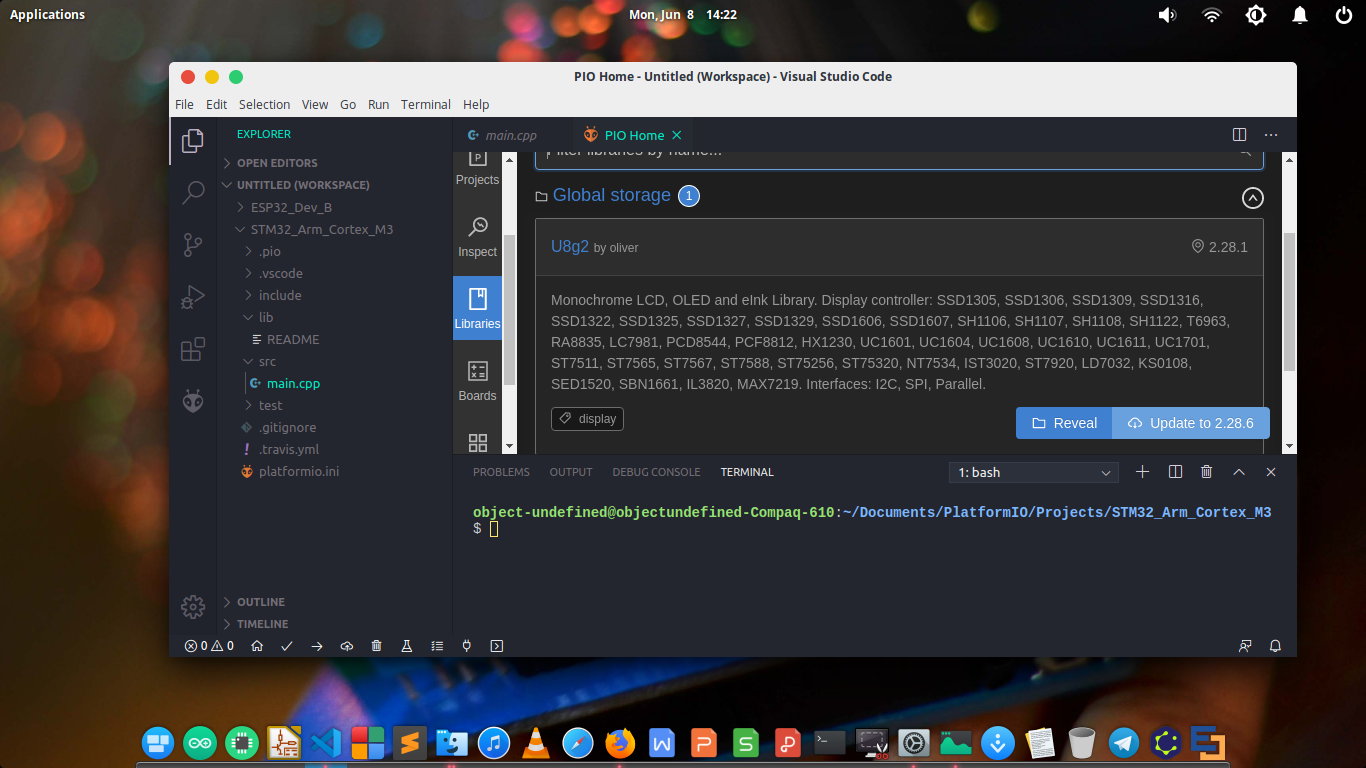Switch to the OUTPUT panel tab
Screen dimensions: 1366x768
(571, 472)
